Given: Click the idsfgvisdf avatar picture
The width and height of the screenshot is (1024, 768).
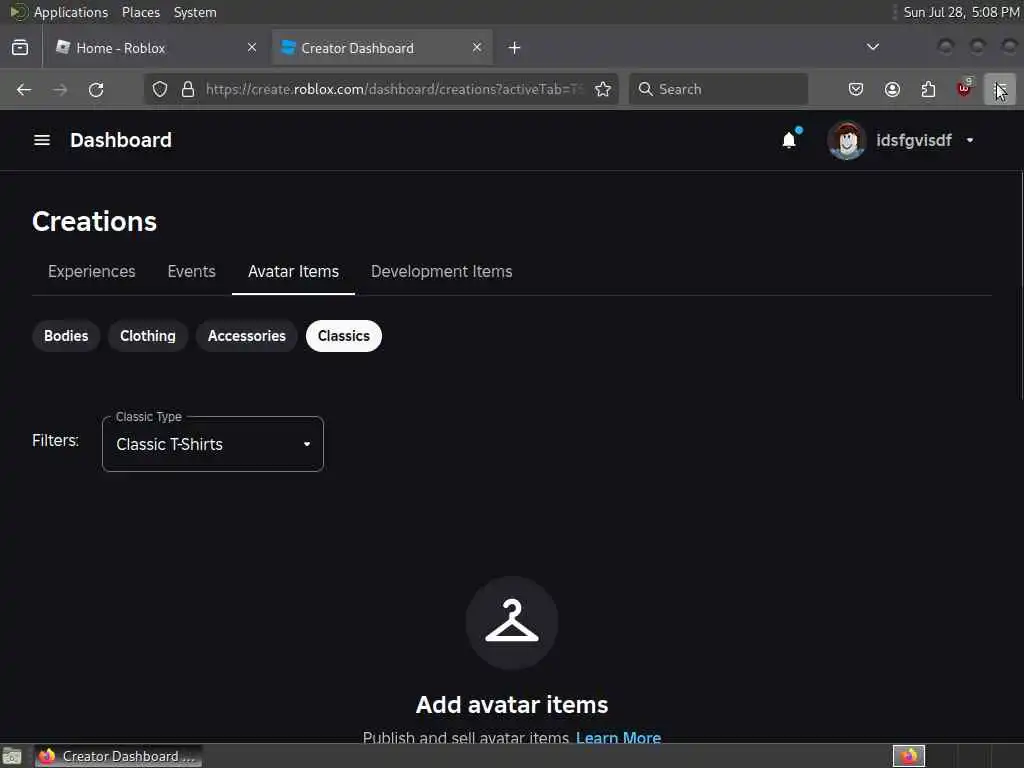Looking at the screenshot, I should (x=846, y=140).
